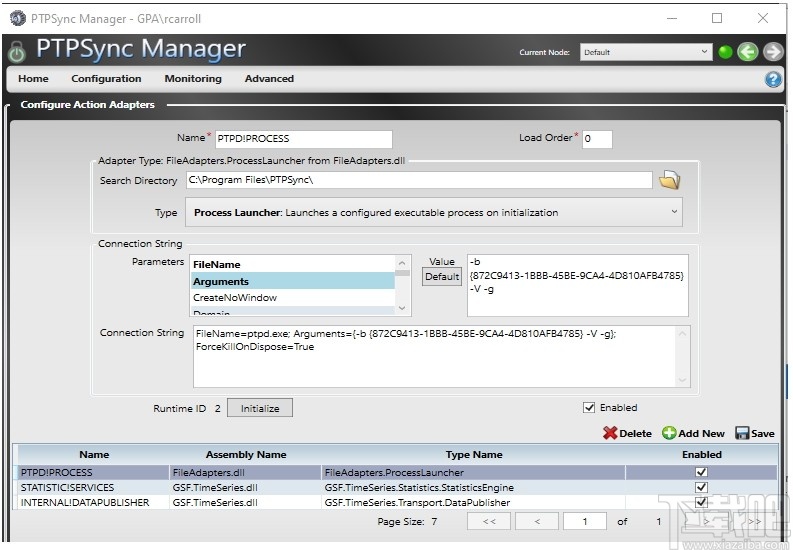Screen dimensions: 793x550
Task: Select the PTPD!PROCESS table row name
Action: pos(57,472)
